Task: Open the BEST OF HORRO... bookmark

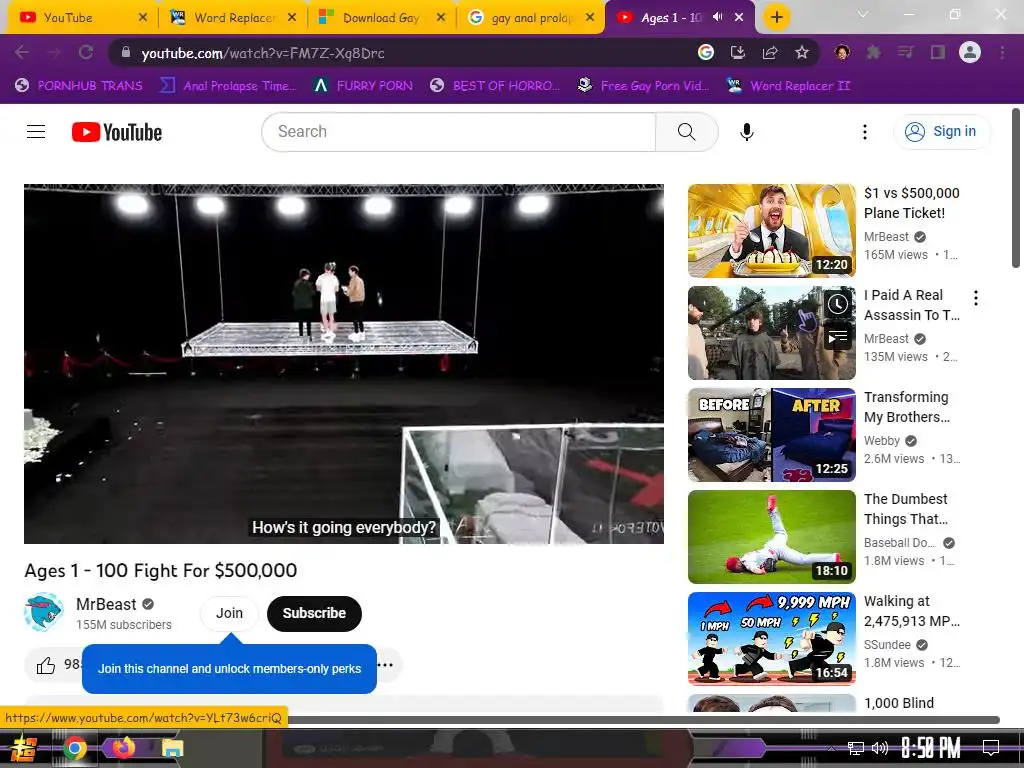Action: (495, 85)
